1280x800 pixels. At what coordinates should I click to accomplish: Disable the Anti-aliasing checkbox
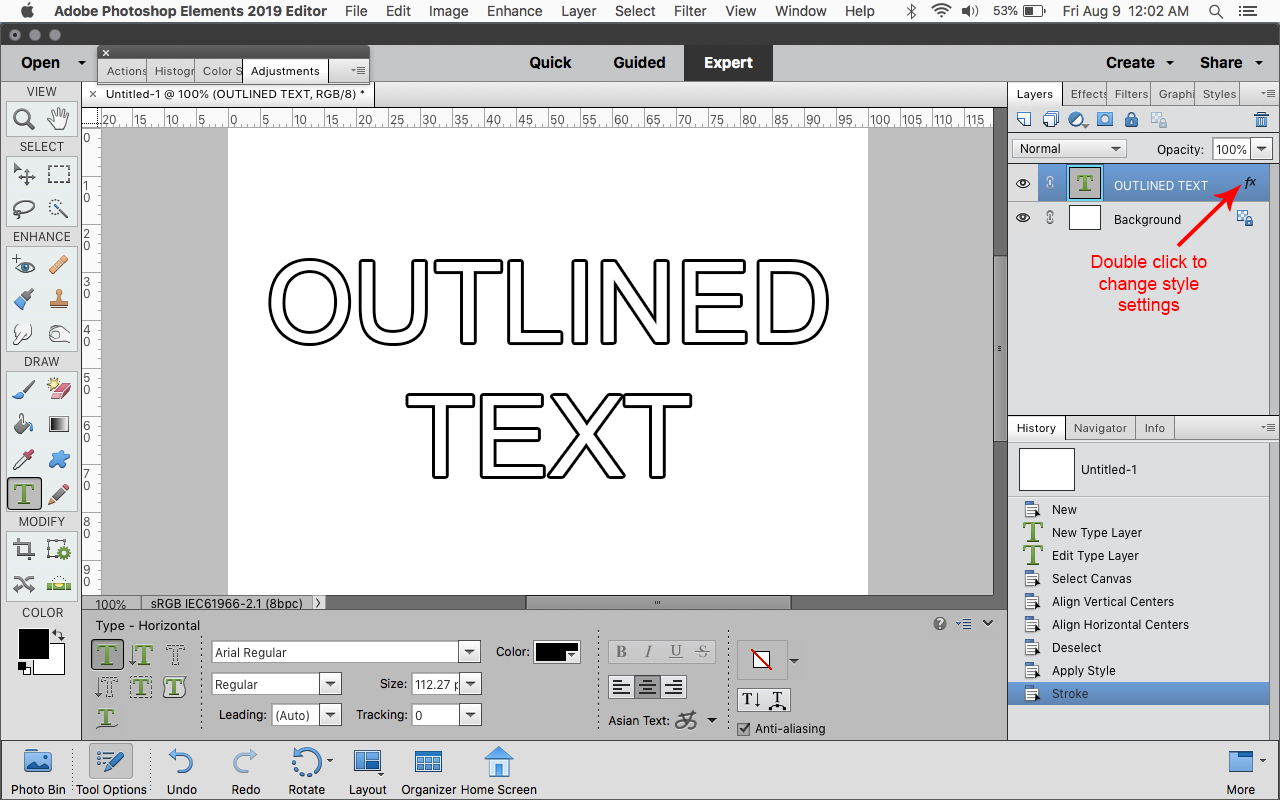pos(744,728)
